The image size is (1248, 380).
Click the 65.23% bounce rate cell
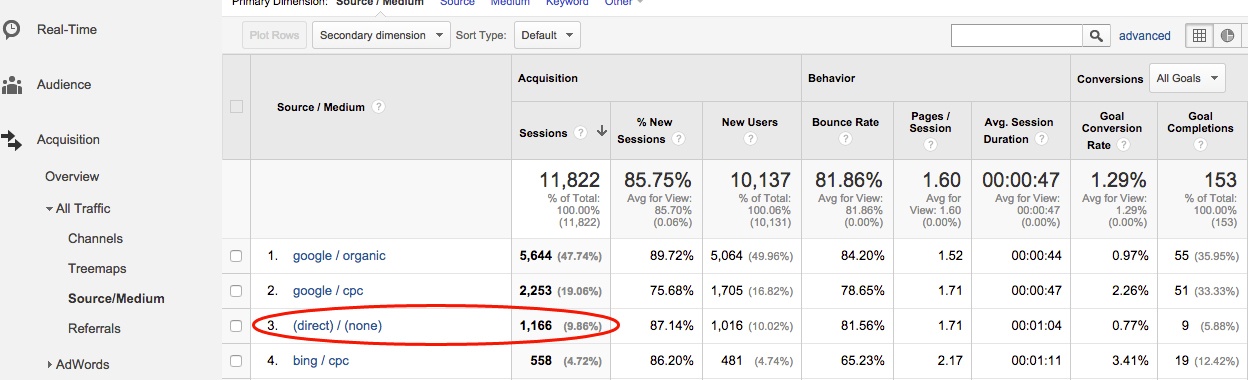[x=862, y=361]
